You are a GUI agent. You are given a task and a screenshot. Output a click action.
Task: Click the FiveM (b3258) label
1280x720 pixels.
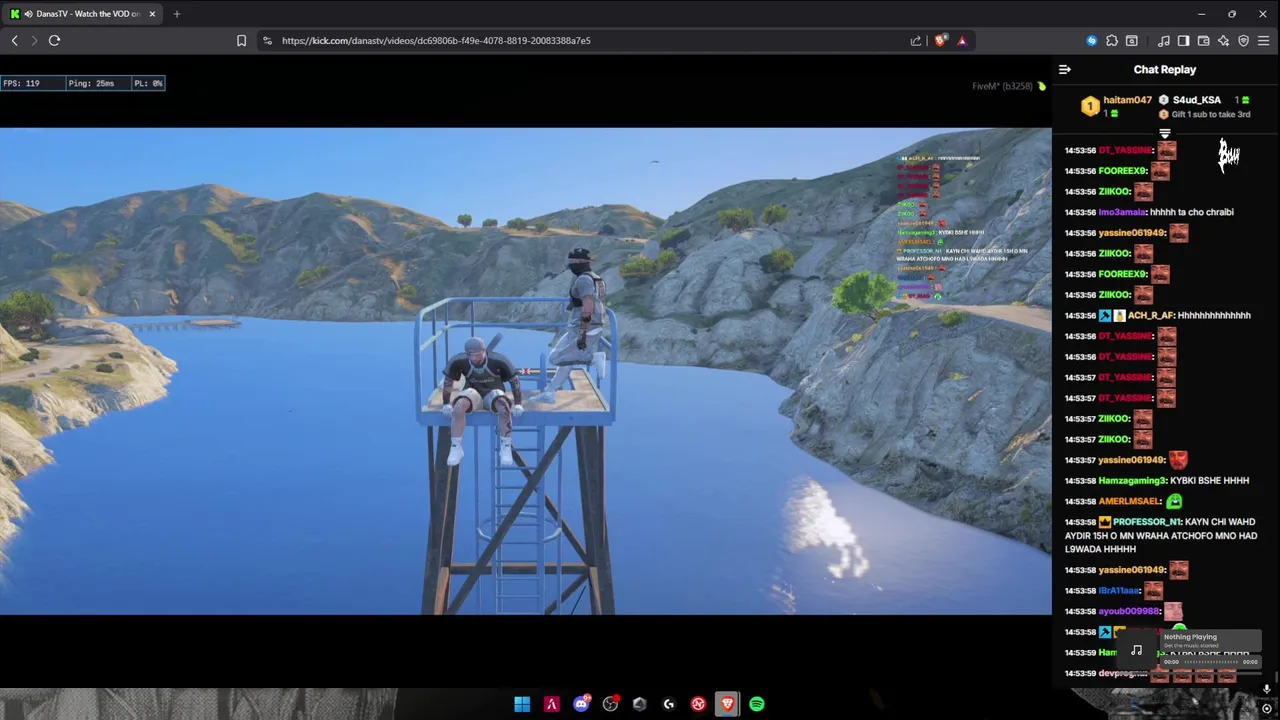[1002, 86]
